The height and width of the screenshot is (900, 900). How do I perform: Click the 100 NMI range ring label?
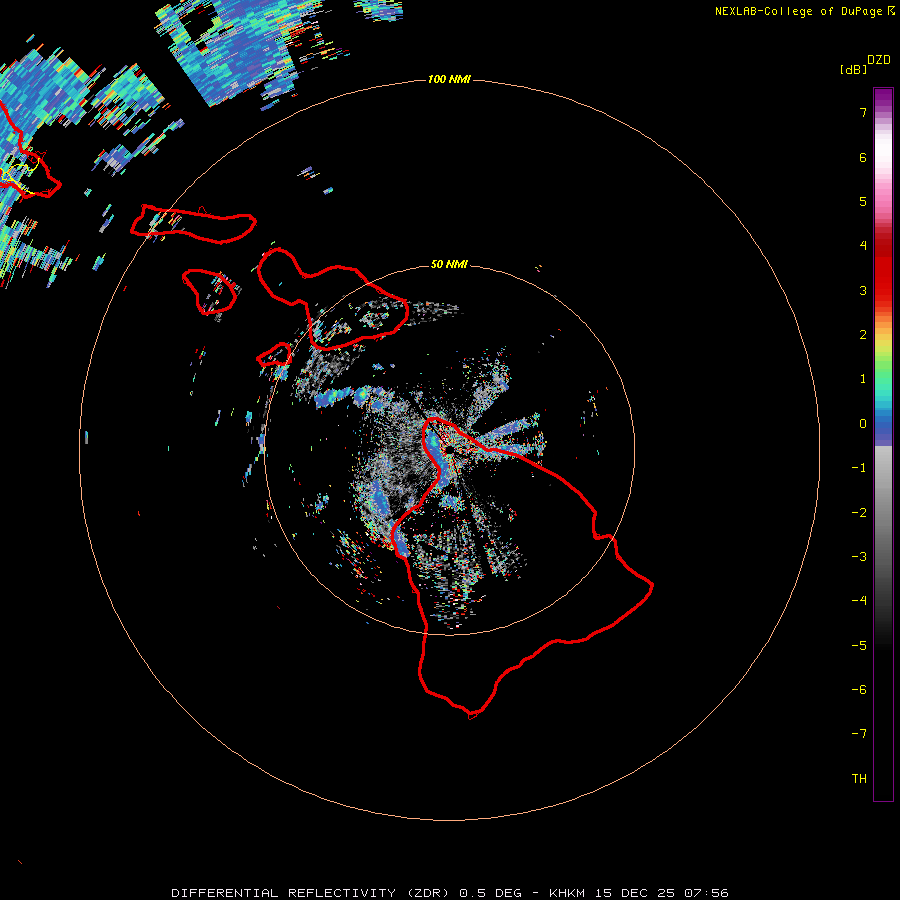pyautogui.click(x=449, y=79)
